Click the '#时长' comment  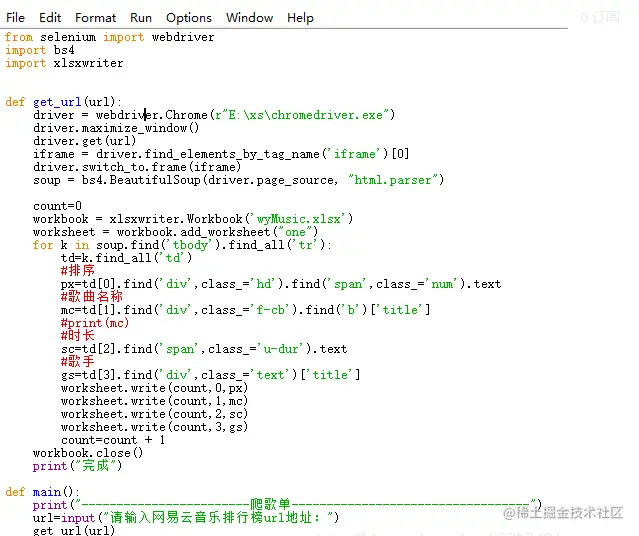[77, 336]
